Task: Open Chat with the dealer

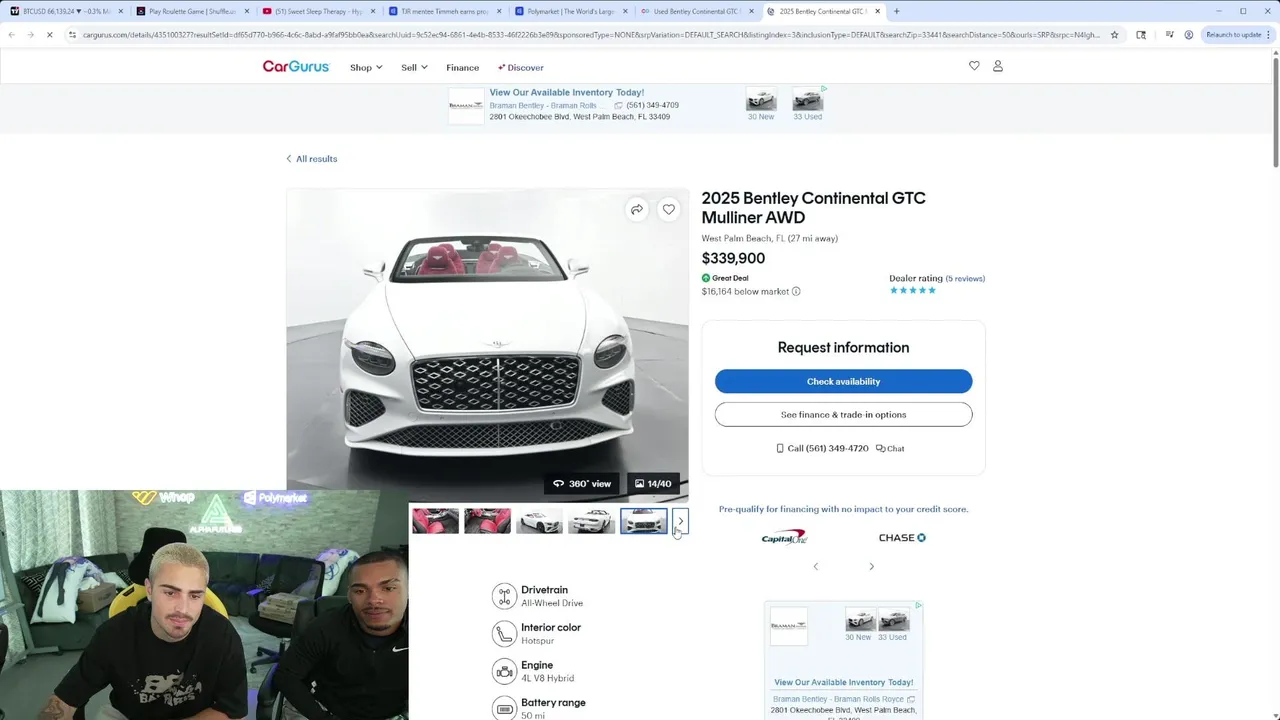Action: [x=890, y=448]
